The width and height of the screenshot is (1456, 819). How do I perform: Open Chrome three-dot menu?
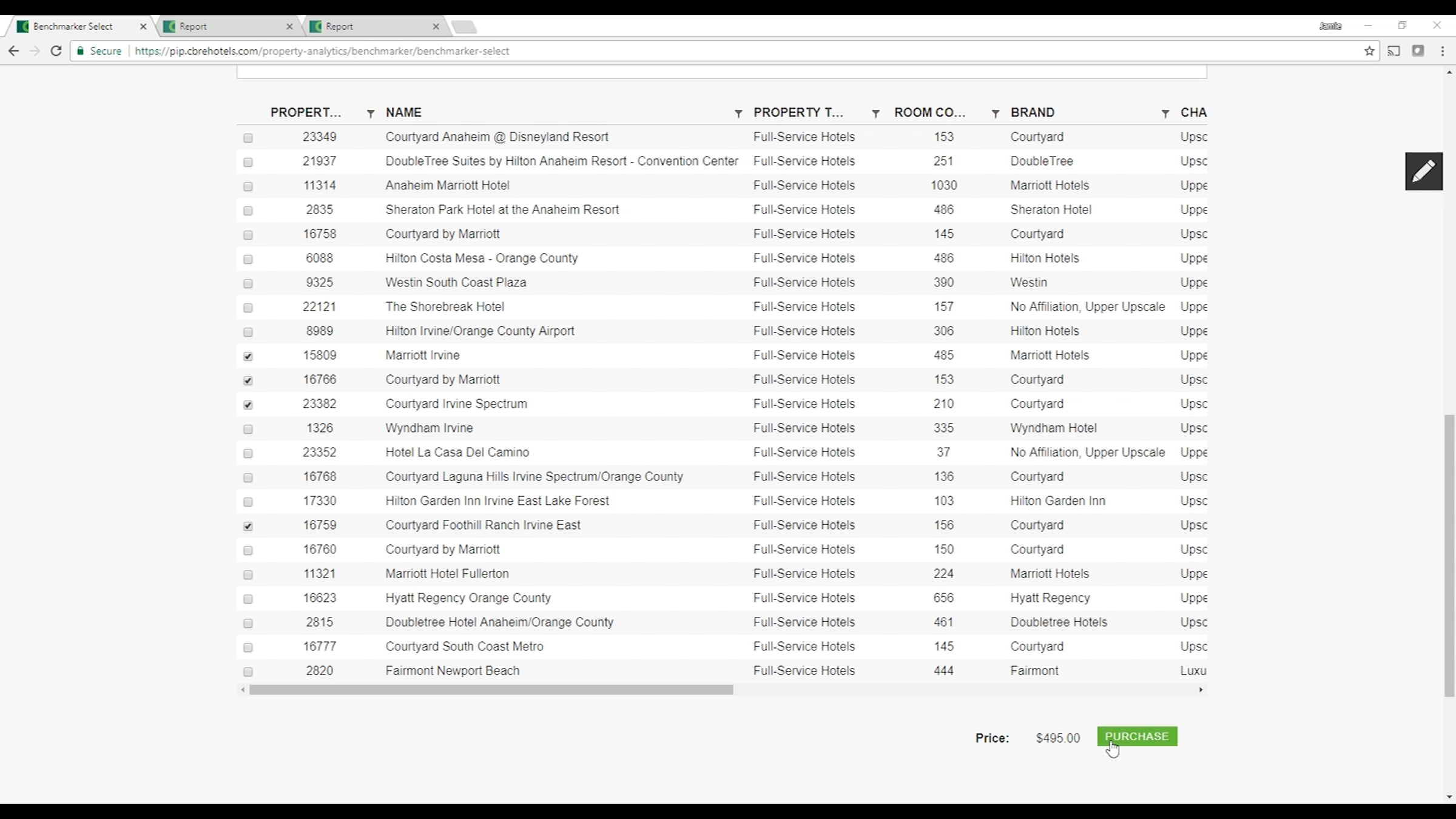pos(1443,51)
